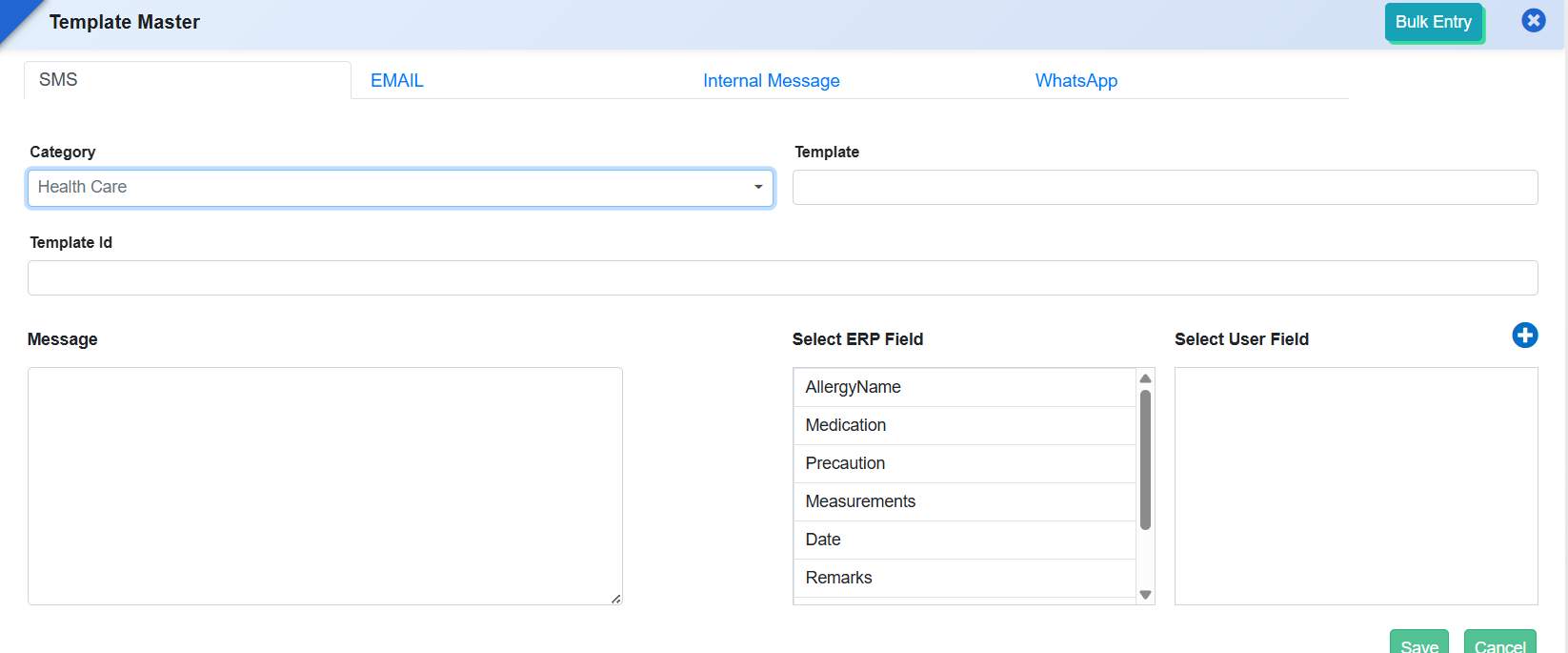Close the Template Master dialog
This screenshot has width=1568, height=653.
1533,21
